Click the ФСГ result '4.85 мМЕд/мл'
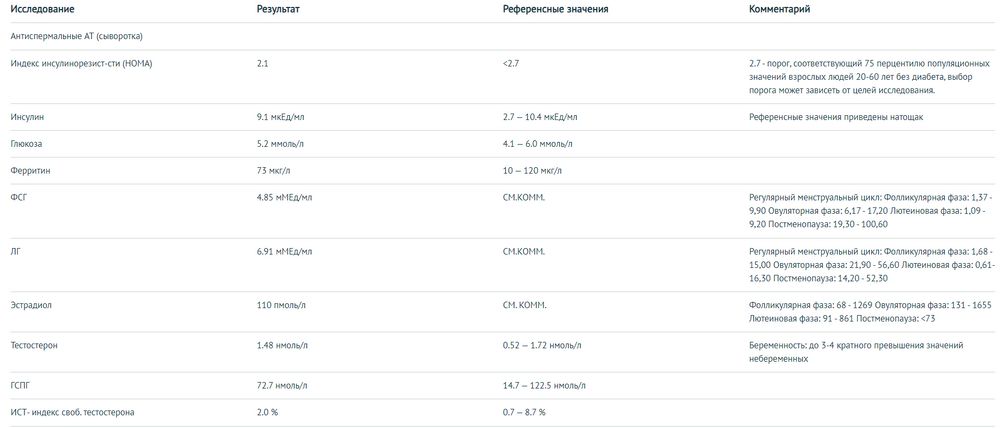 pos(284,198)
